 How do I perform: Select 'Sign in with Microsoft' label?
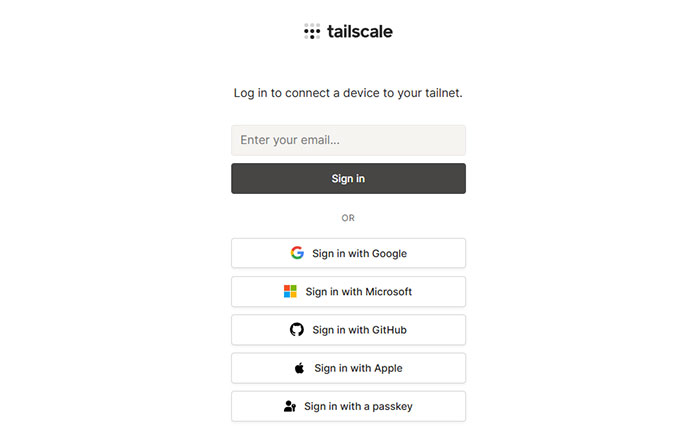(x=359, y=292)
